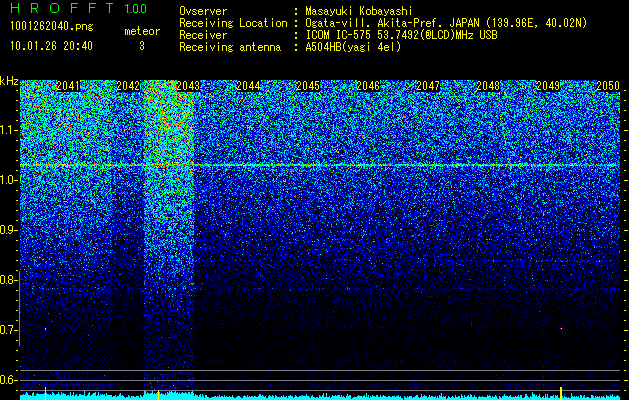629x400 pixels.
Task: Click the 0.9 frequency axis label
Action: click(x=9, y=230)
